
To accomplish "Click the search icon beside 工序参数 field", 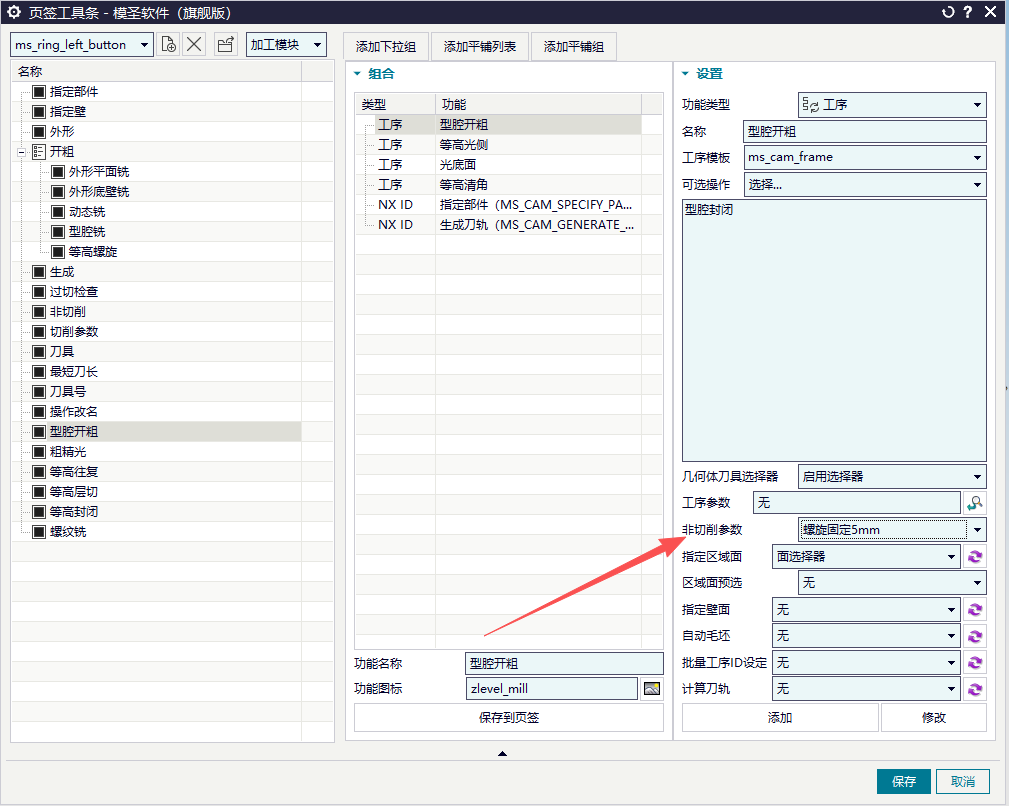I will [975, 503].
